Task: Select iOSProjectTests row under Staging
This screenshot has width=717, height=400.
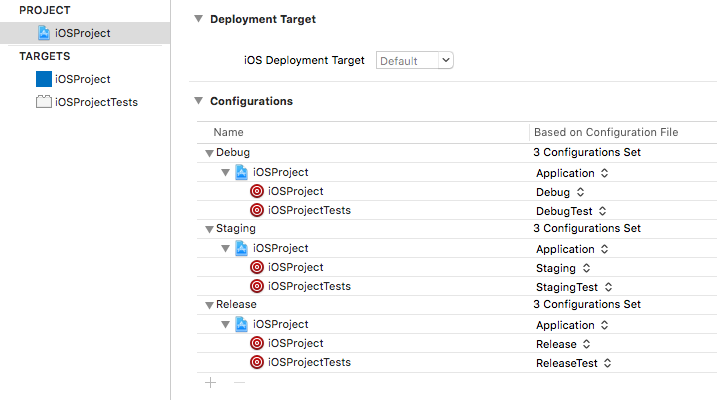Action: tap(457, 286)
